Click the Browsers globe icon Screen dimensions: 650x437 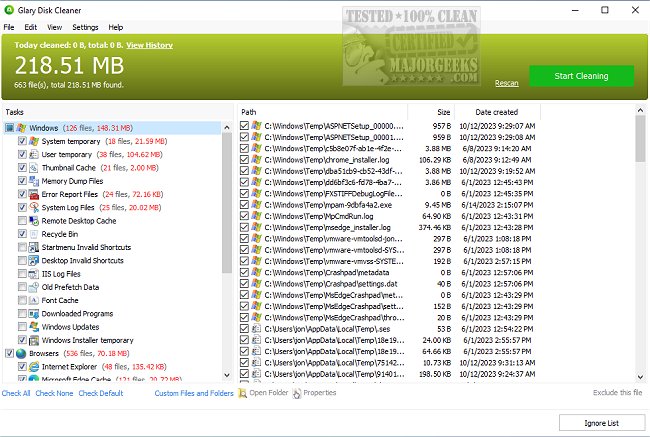[x=22, y=353]
